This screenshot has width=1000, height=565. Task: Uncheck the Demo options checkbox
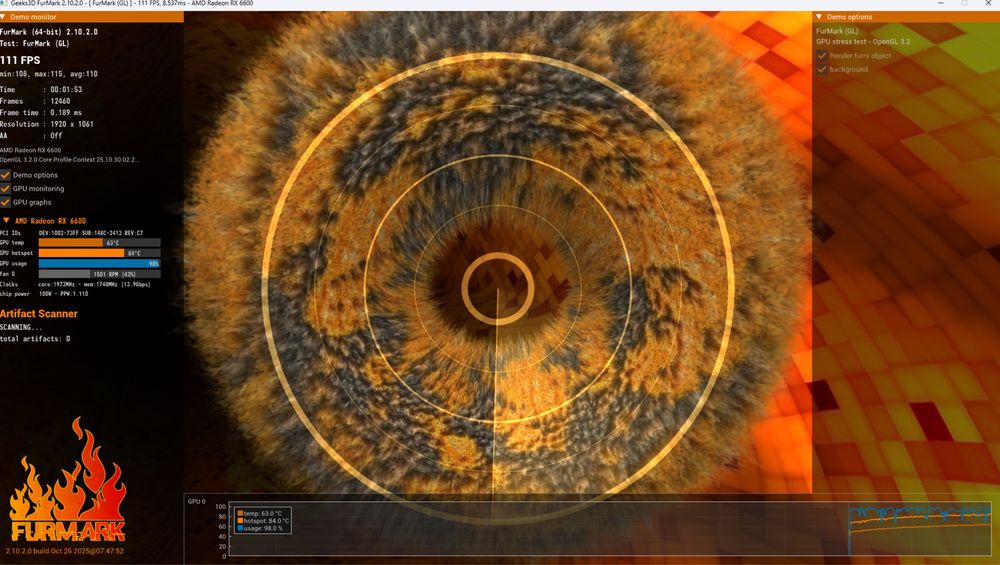click(x=5, y=175)
